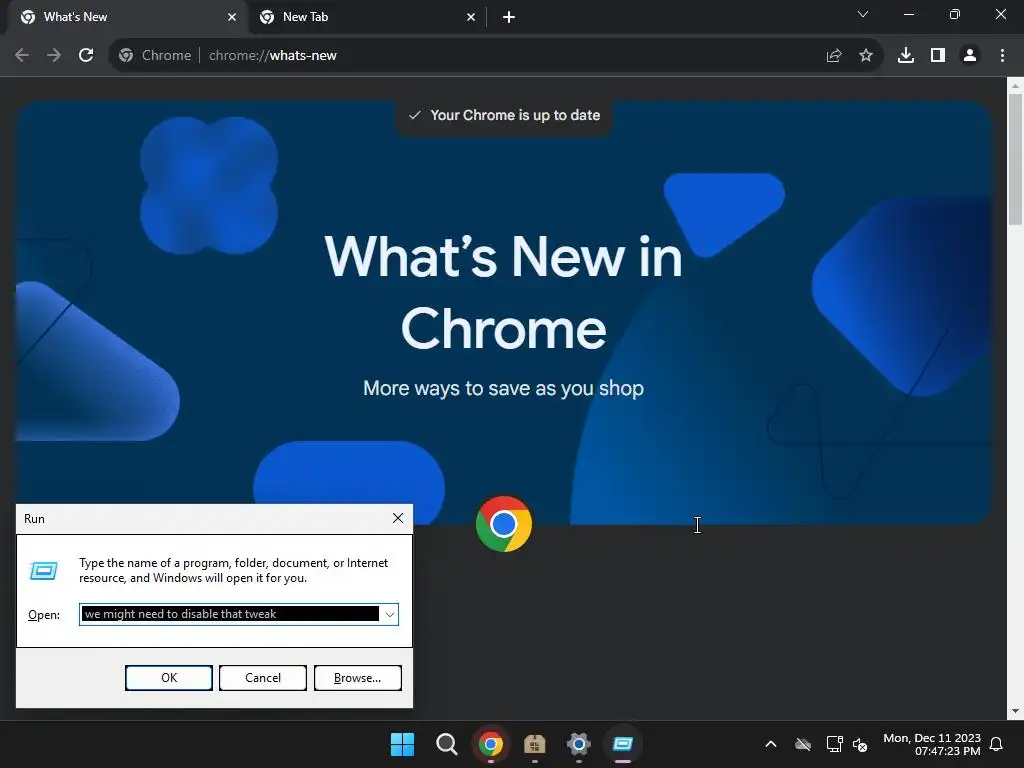This screenshot has width=1024, height=768.
Task: Reload the What's New page
Action: [x=86, y=56]
